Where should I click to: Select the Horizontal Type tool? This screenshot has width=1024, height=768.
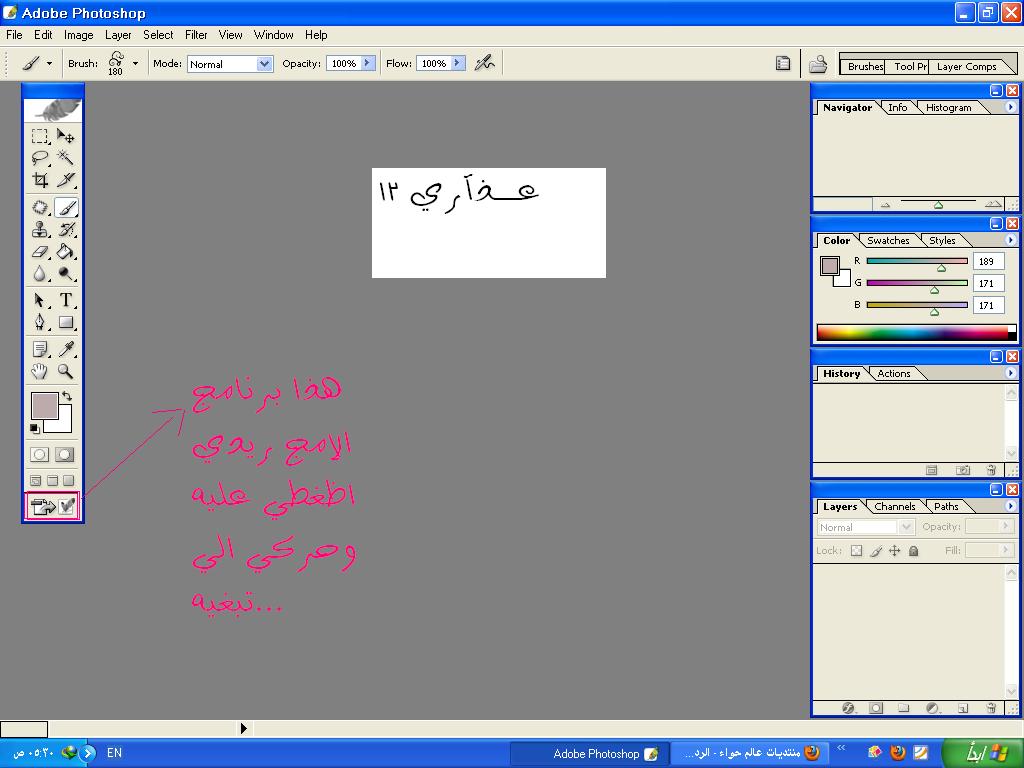click(66, 300)
